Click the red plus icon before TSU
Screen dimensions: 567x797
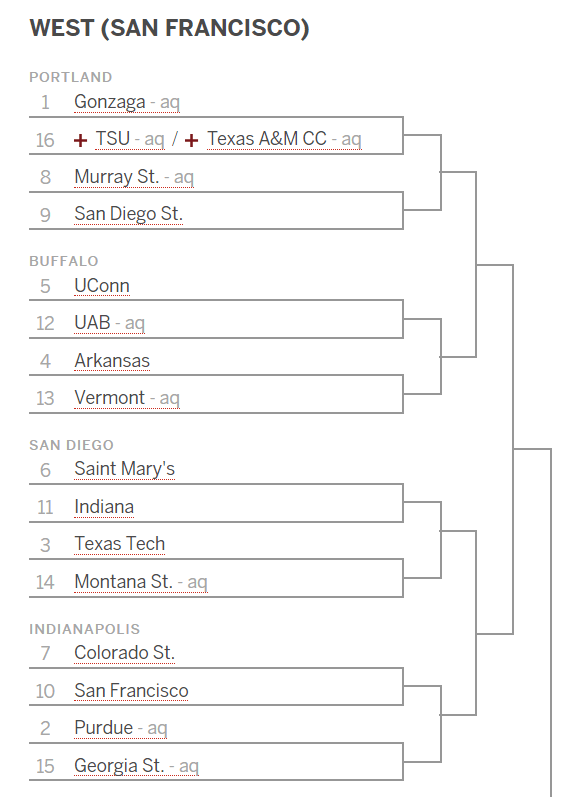click(x=80, y=140)
